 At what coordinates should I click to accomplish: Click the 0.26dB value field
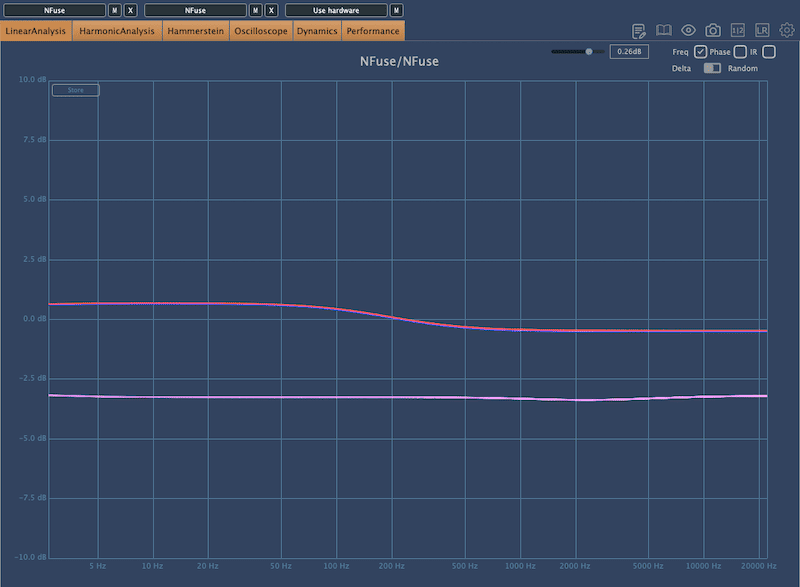(x=629, y=52)
